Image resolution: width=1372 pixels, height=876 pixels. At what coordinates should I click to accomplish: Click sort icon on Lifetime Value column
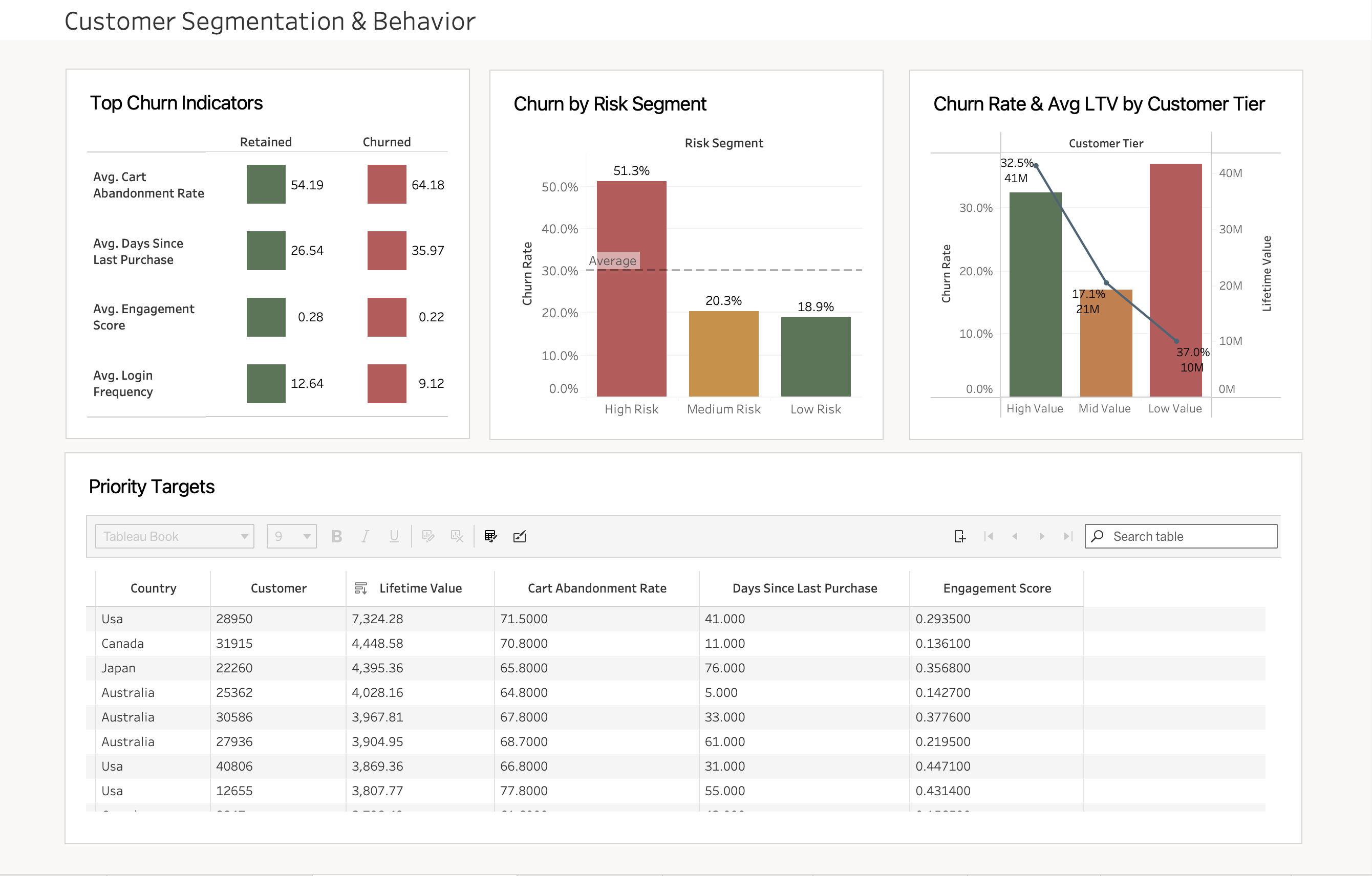coord(360,588)
